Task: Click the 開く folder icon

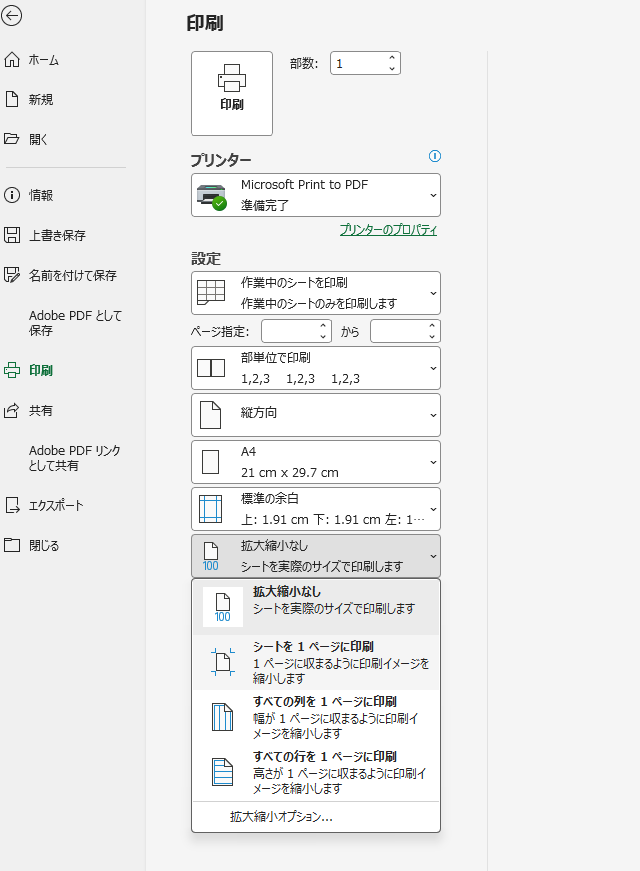Action: point(12,139)
